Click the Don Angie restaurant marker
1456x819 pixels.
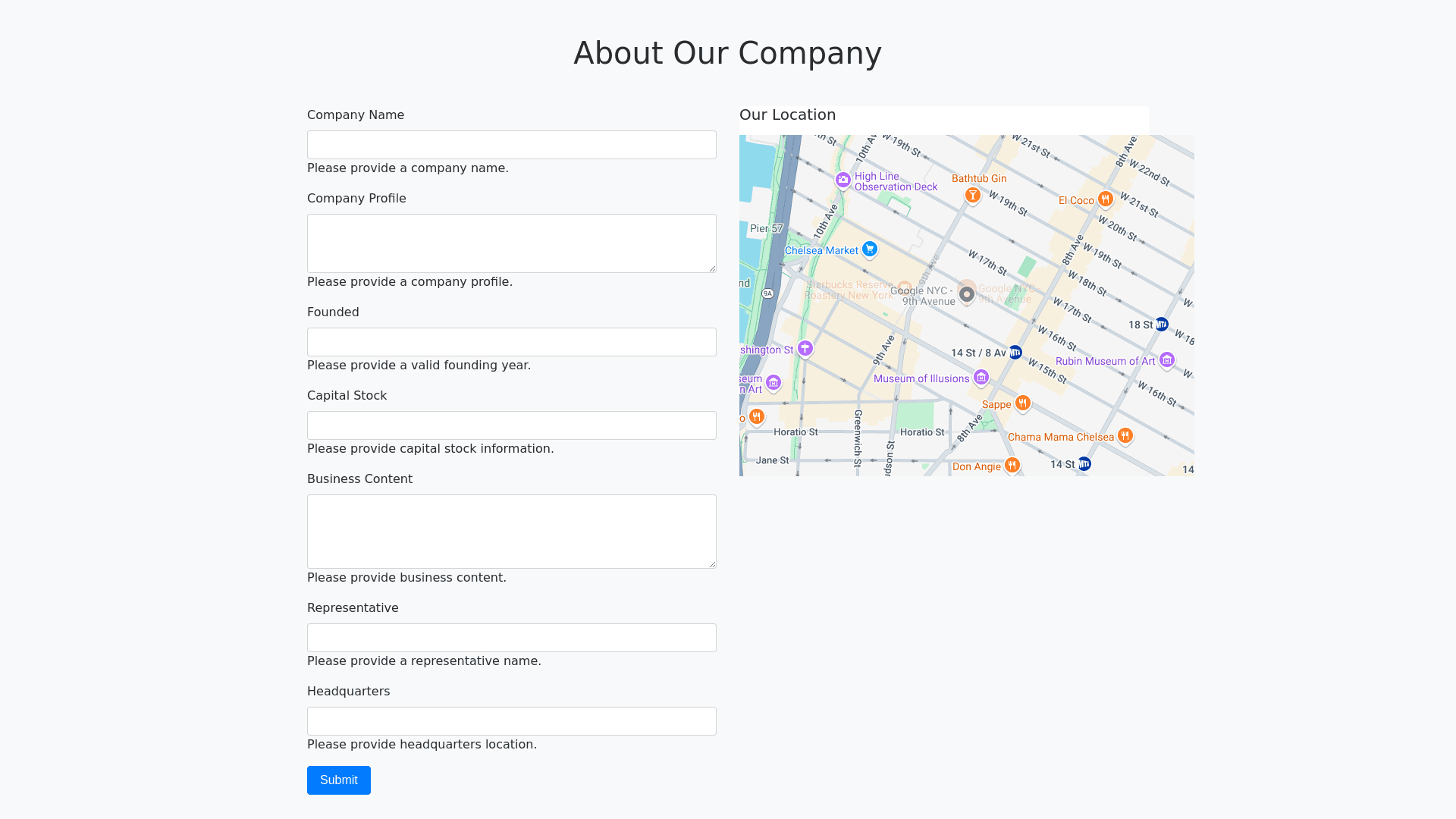click(1012, 465)
